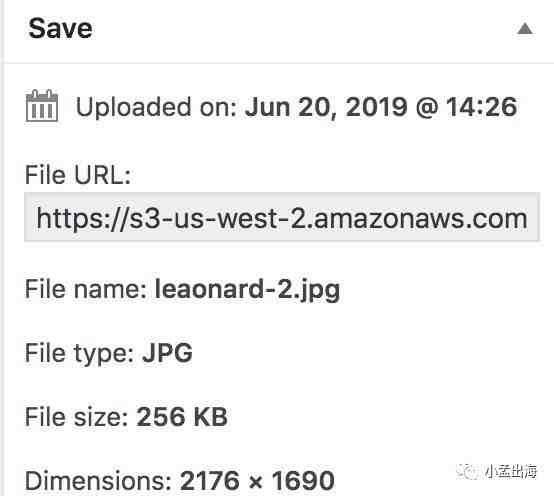Click the Save panel heading
Screen dimensions: 554x496
coord(60,28)
